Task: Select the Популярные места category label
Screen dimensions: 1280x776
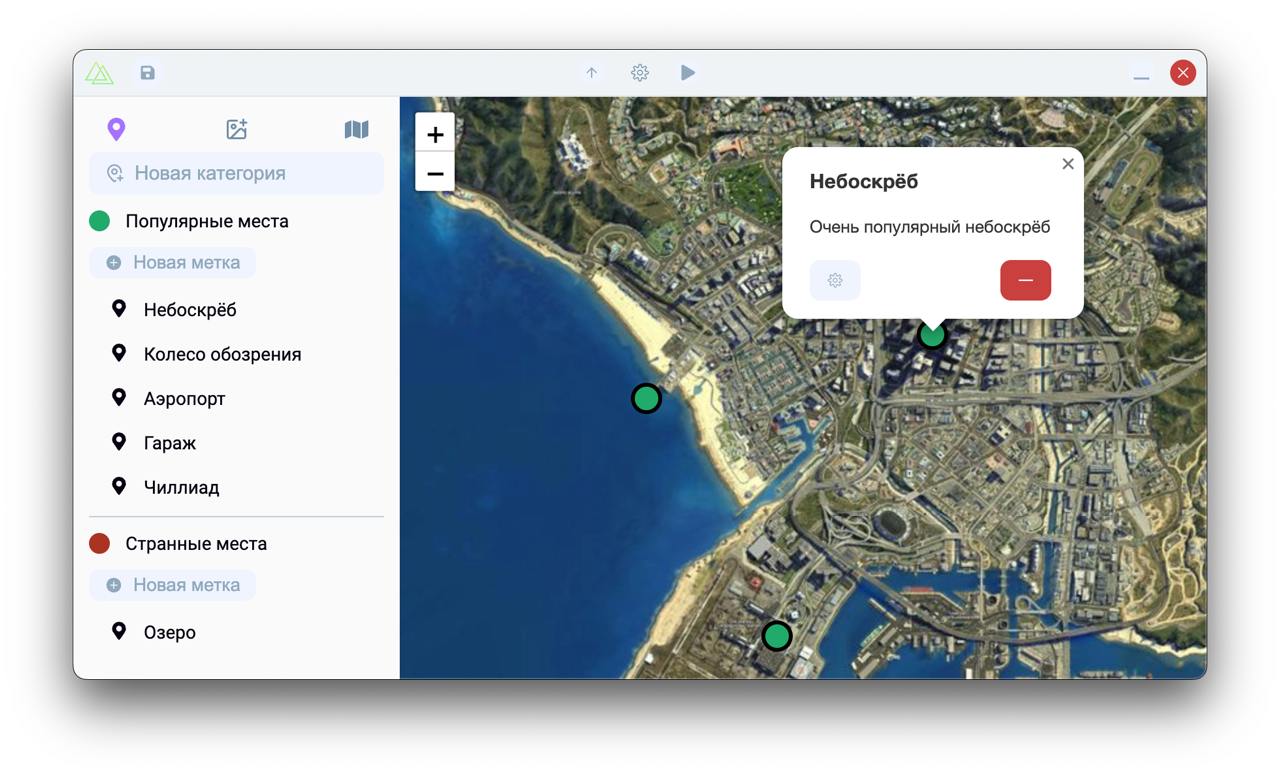Action: [207, 221]
